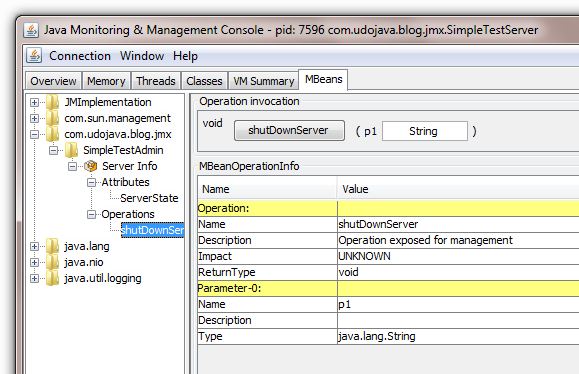The width and height of the screenshot is (579, 374).
Task: Collapse the SimpleTestAdmin tree node
Action: (x=54, y=150)
